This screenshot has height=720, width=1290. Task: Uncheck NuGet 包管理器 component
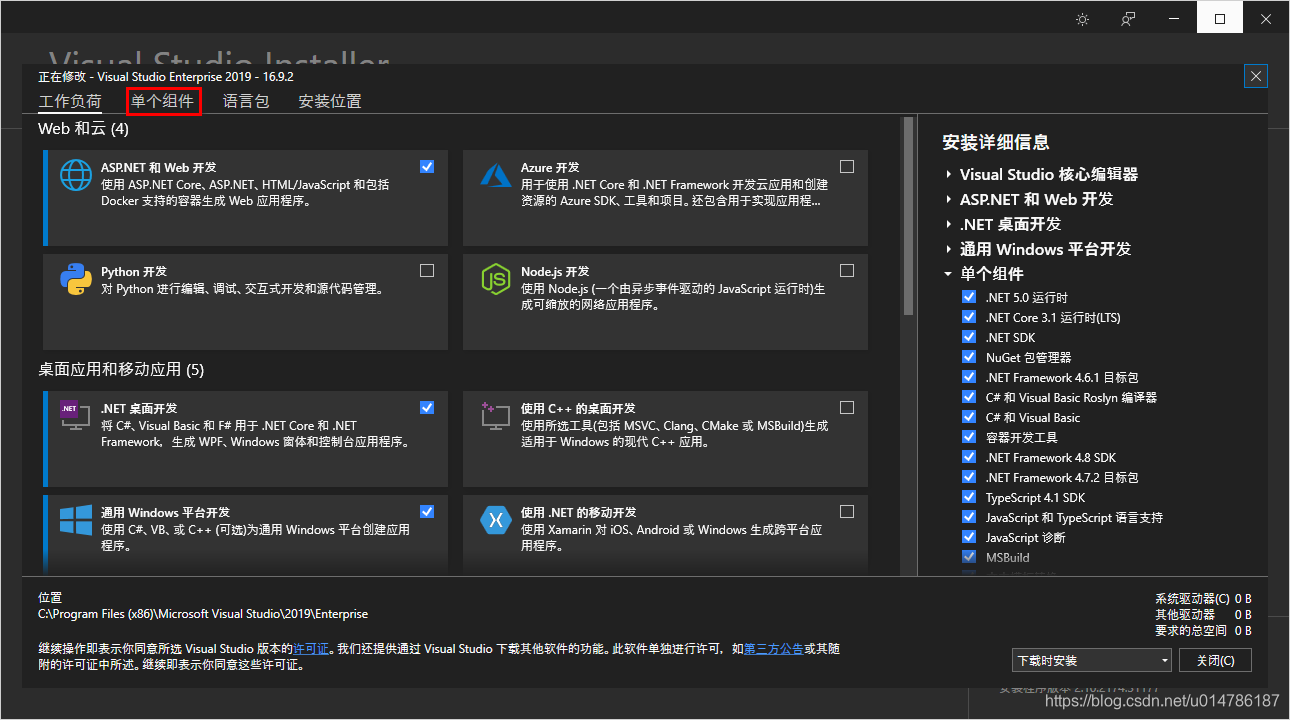pos(968,357)
